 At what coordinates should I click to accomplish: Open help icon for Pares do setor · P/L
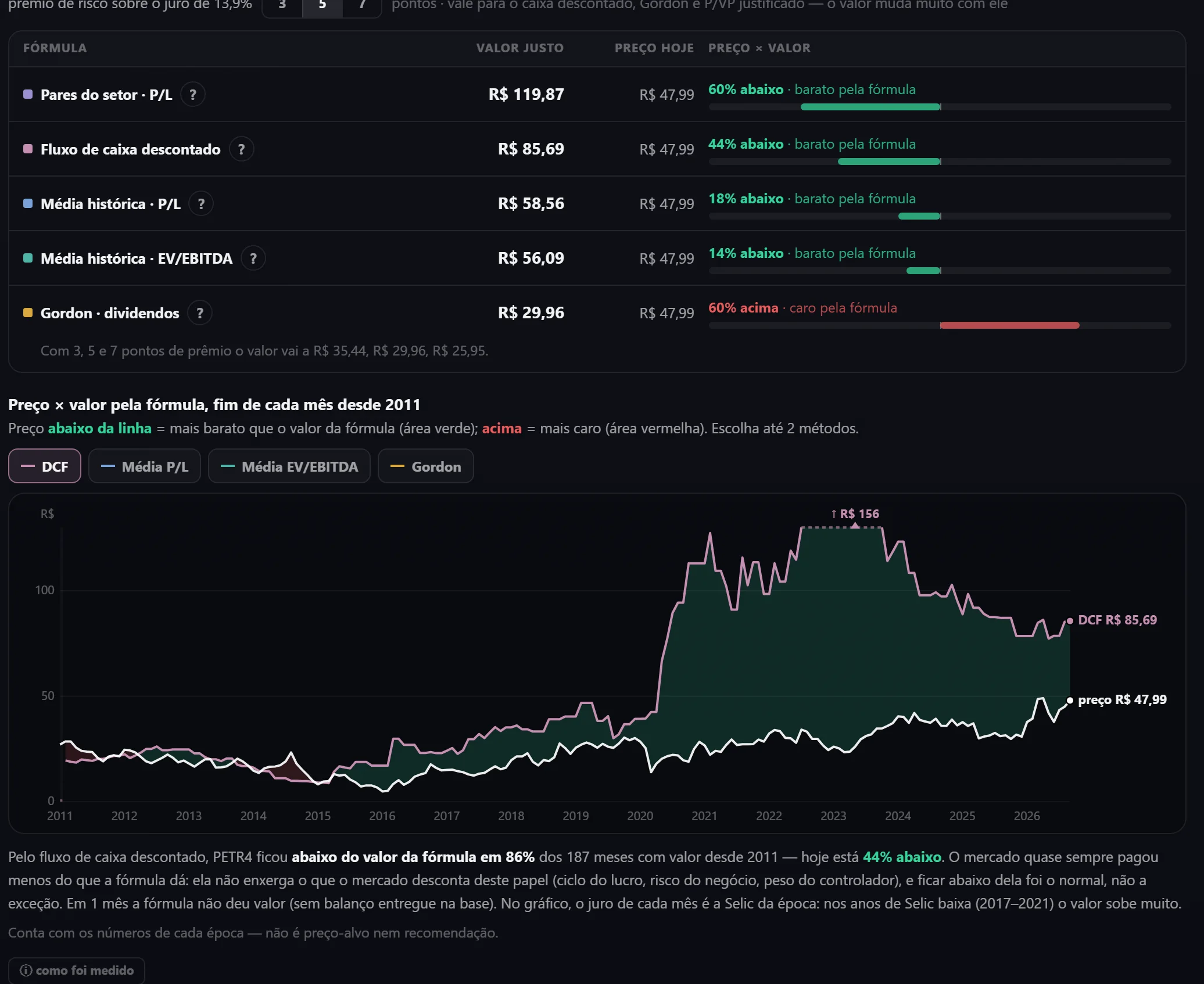pos(193,95)
